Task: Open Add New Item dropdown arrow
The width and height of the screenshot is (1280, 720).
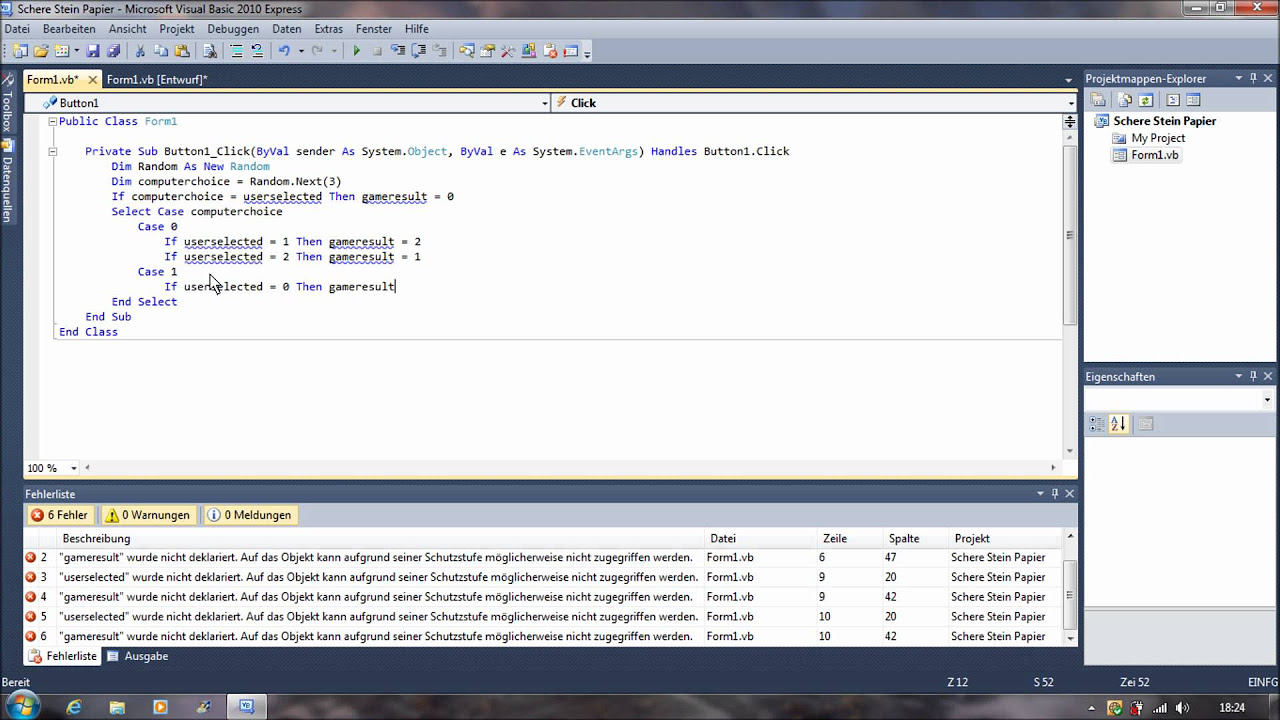Action: coord(76,51)
